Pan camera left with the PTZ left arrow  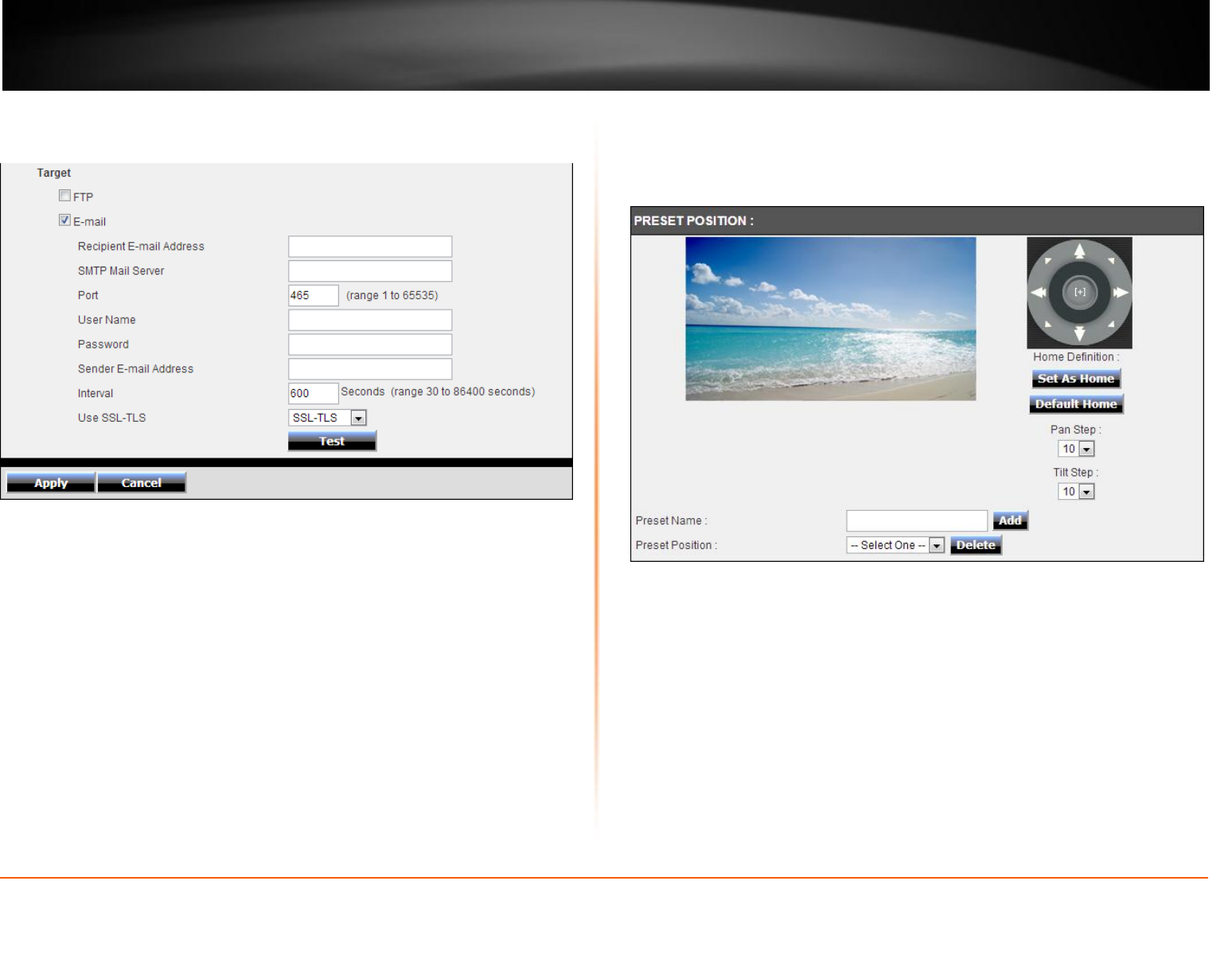1038,293
